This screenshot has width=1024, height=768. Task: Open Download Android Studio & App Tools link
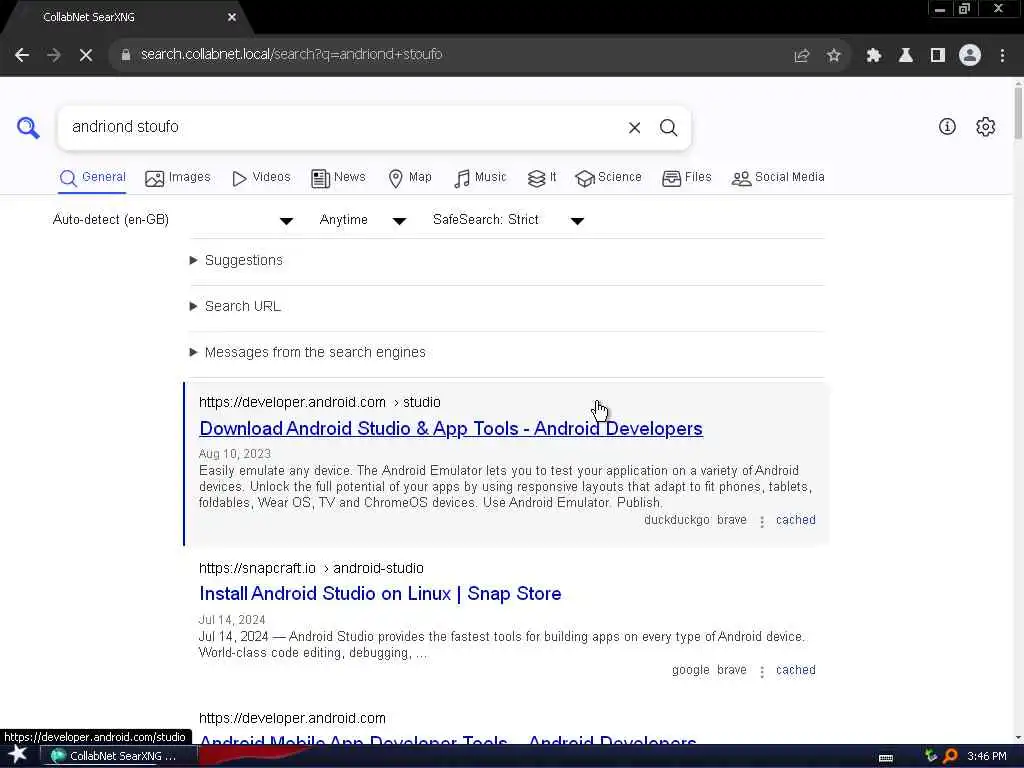coord(451,428)
